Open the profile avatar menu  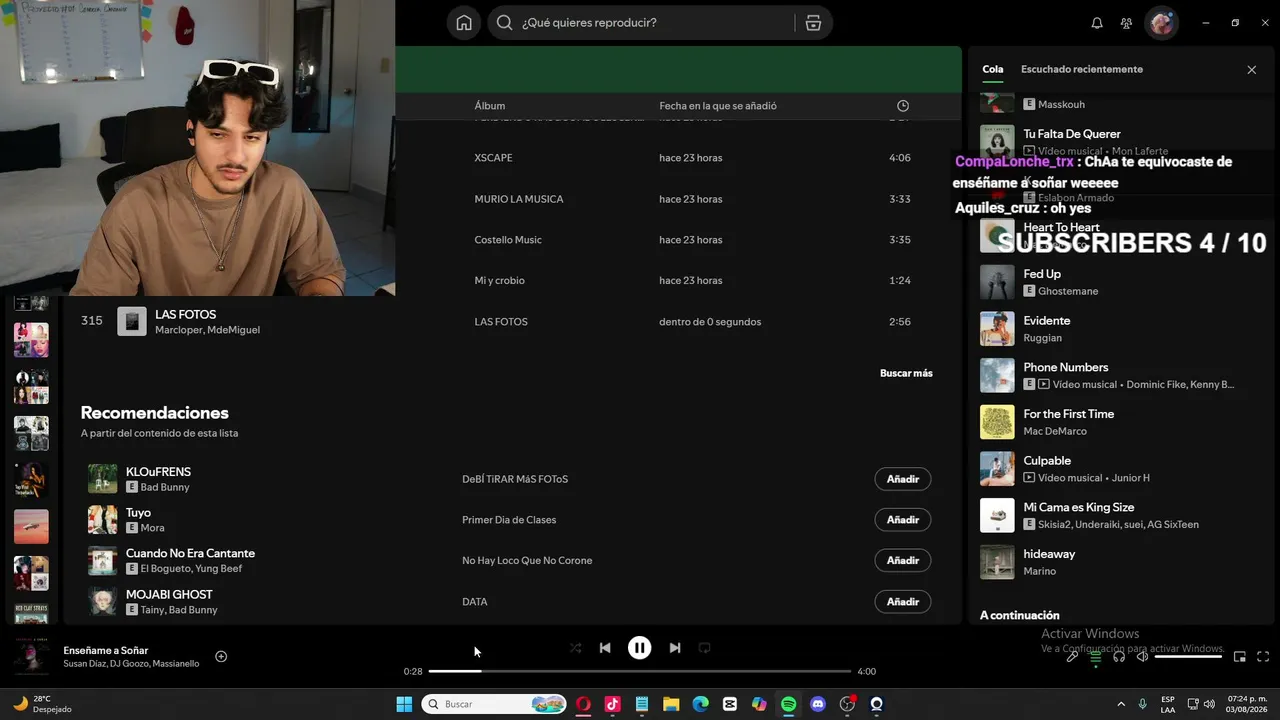[1161, 23]
